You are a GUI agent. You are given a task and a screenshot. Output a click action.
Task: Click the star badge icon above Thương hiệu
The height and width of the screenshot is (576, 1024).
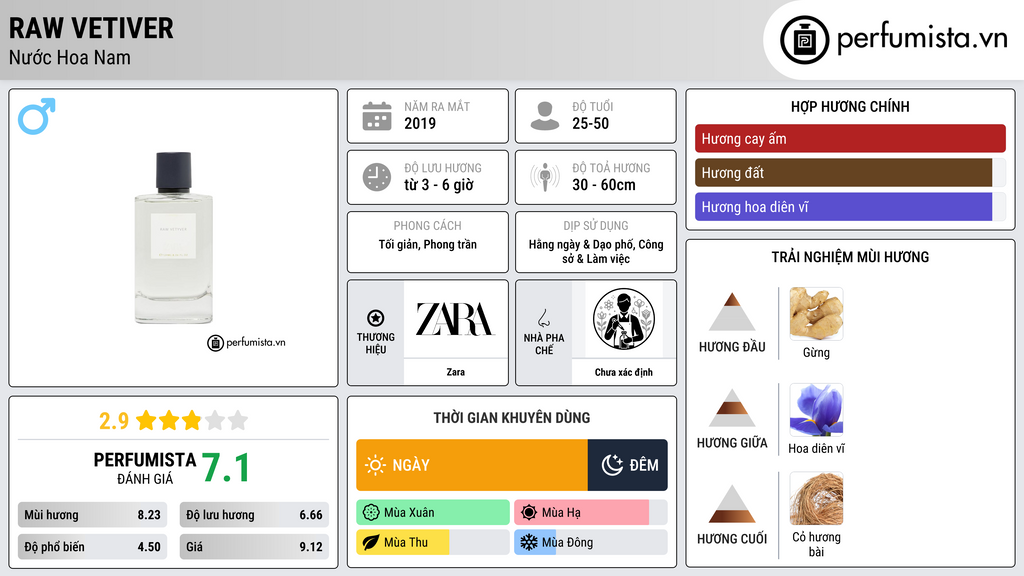(376, 318)
